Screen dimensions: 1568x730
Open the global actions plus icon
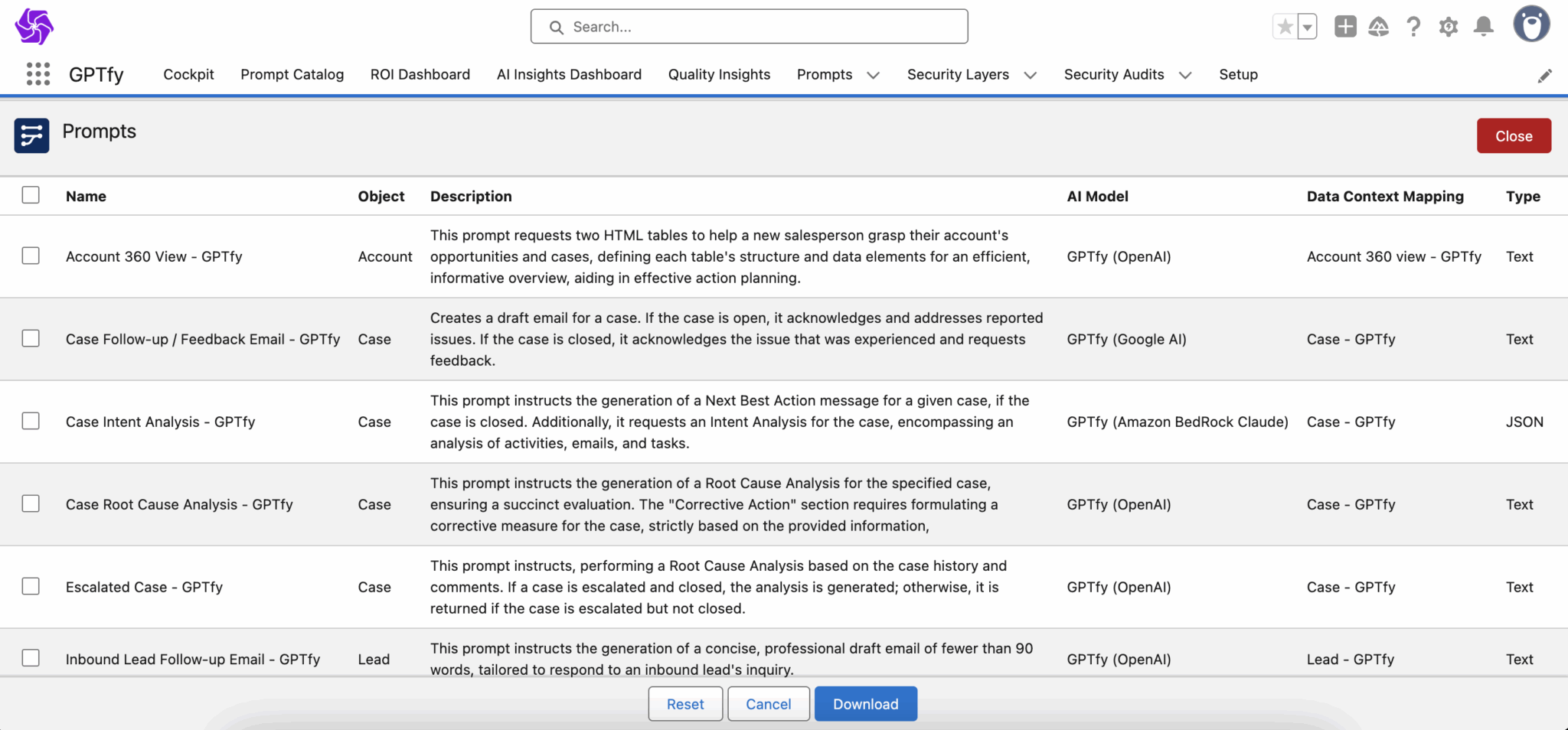tap(1344, 27)
